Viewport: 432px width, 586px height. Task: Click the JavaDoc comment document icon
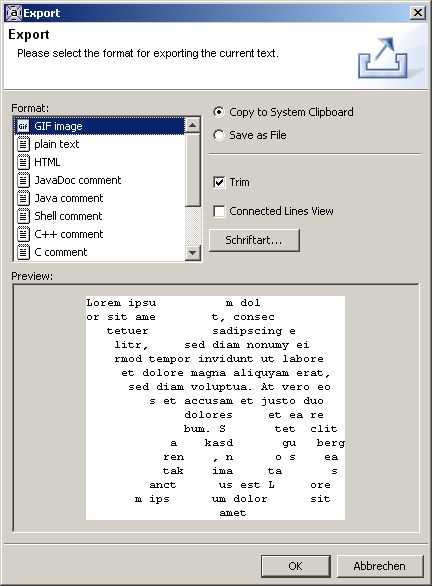23,180
